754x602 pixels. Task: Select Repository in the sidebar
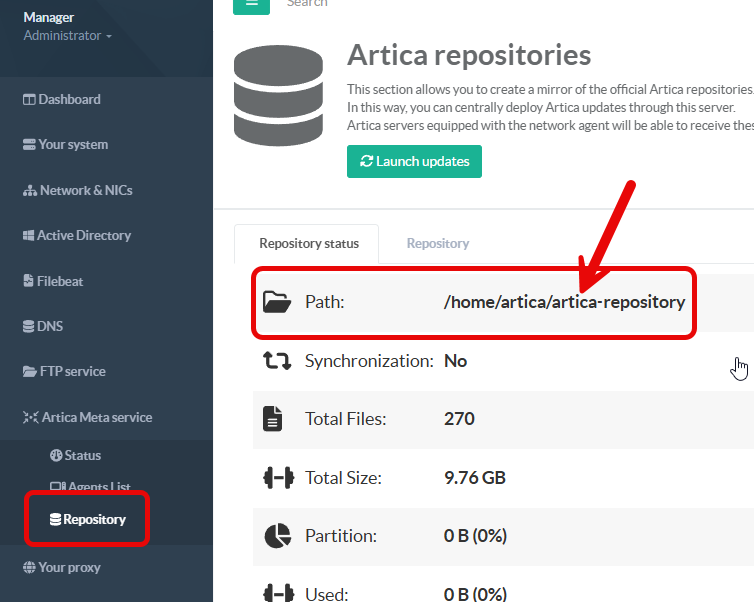click(x=94, y=519)
